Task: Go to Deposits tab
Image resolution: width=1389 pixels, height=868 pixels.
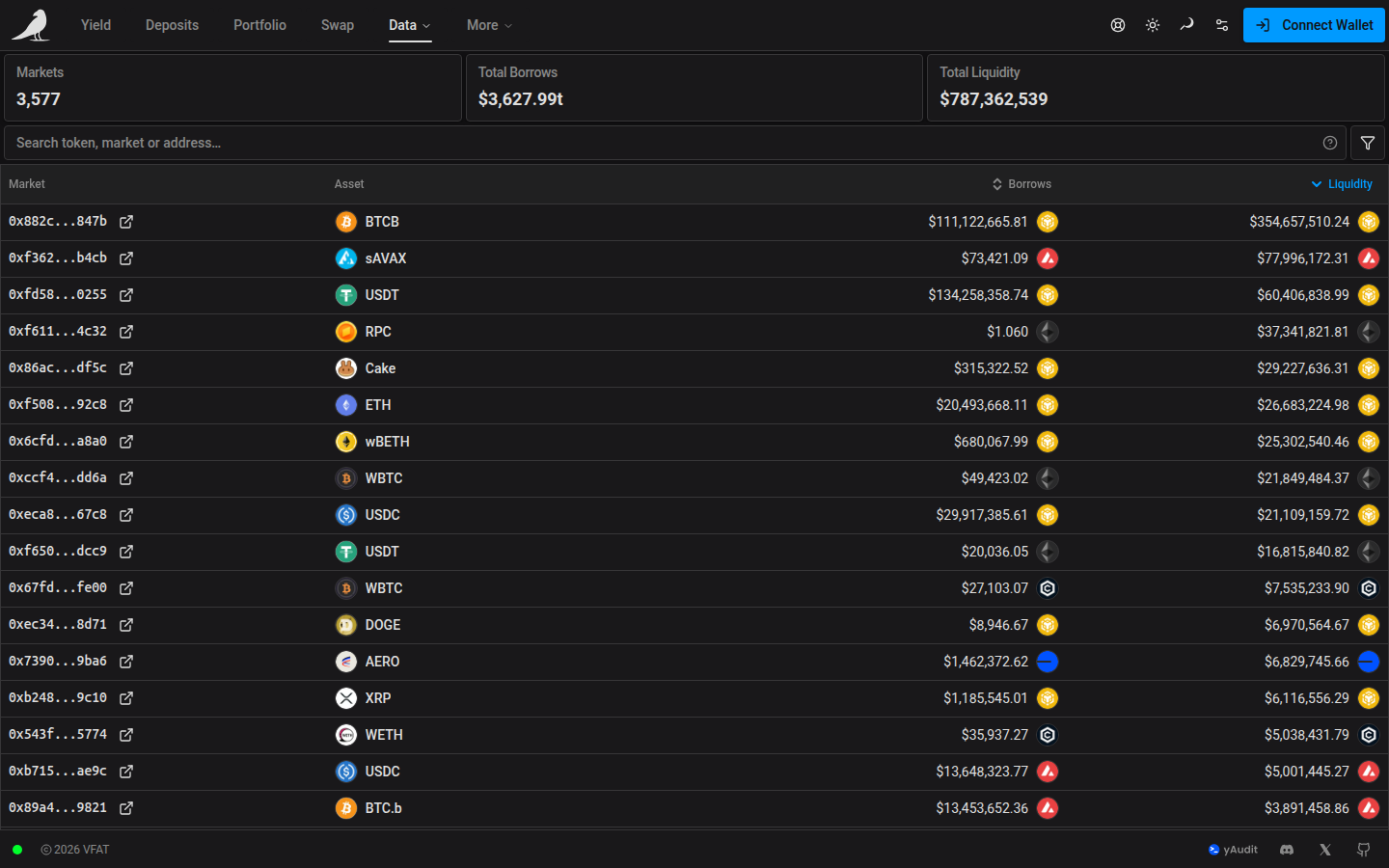Action: 172,25
